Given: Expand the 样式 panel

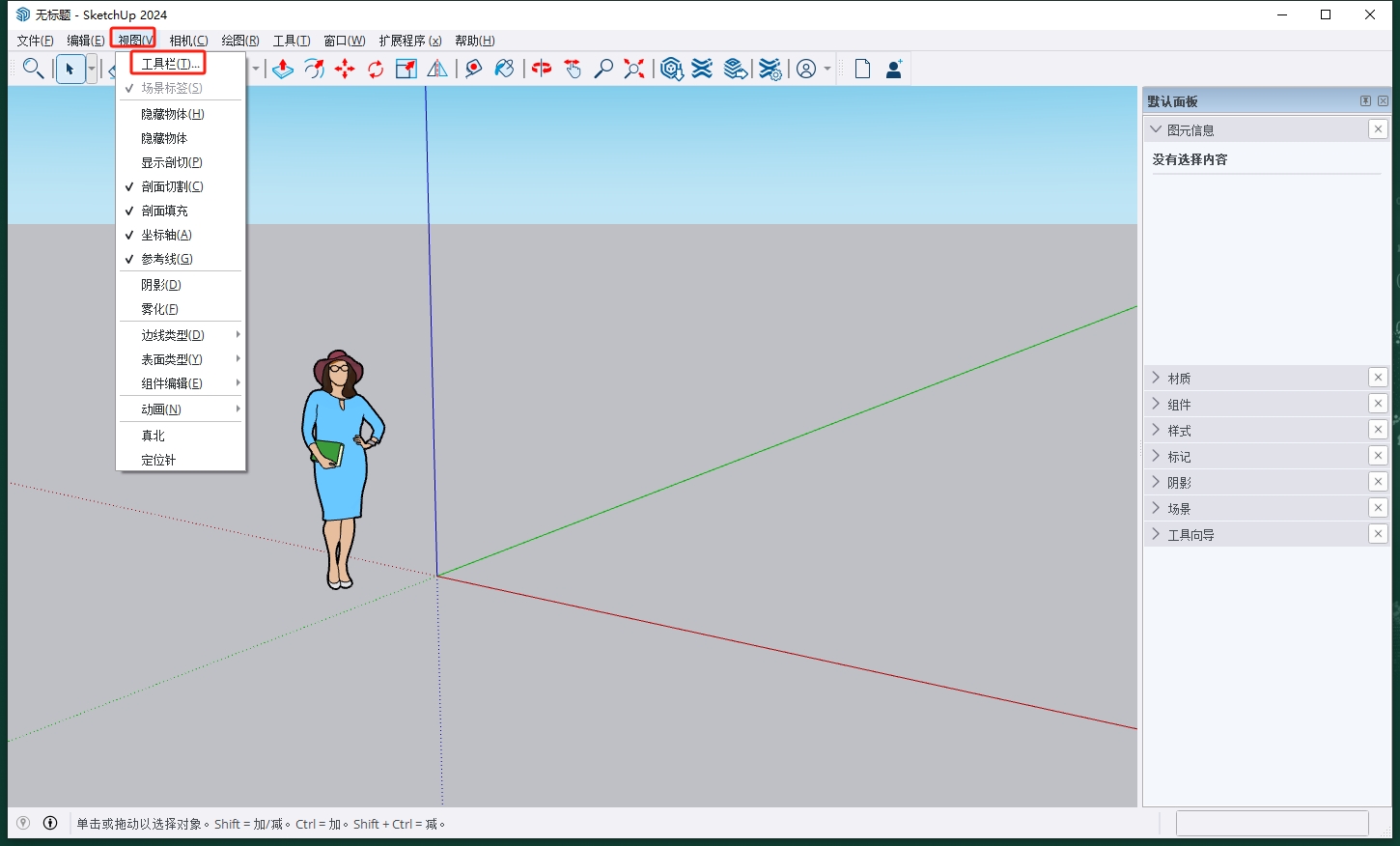Looking at the screenshot, I should pyautogui.click(x=1180, y=430).
